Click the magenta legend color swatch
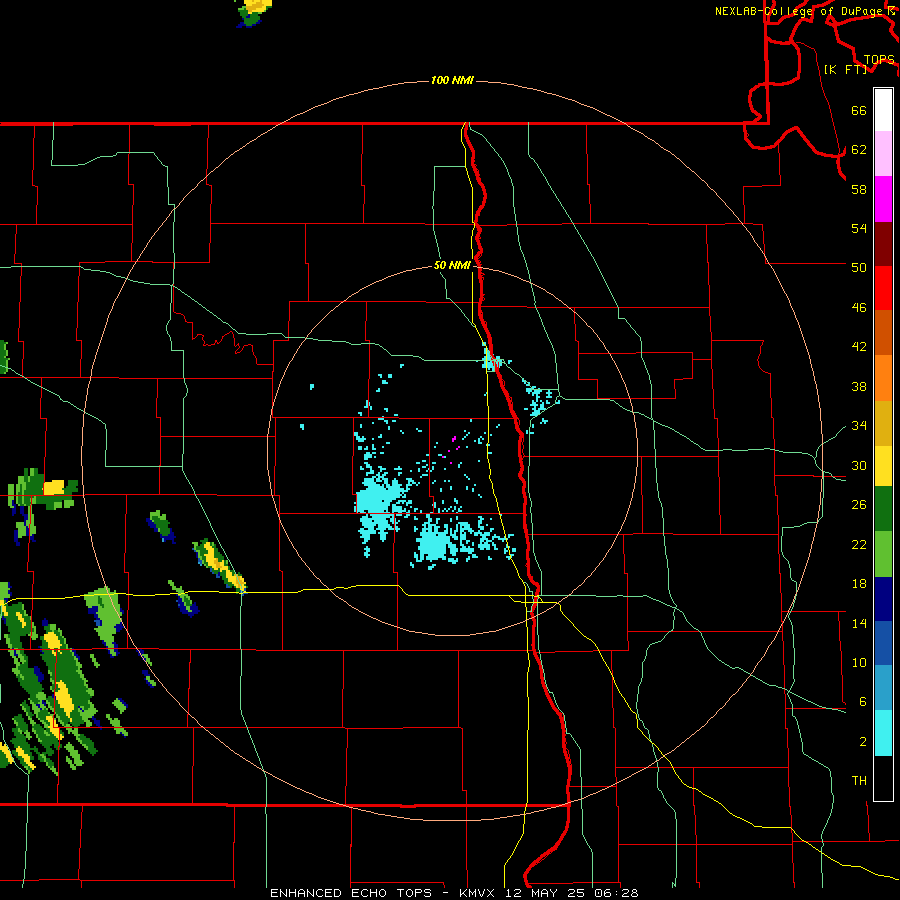This screenshot has height=900, width=900. pyautogui.click(x=883, y=199)
